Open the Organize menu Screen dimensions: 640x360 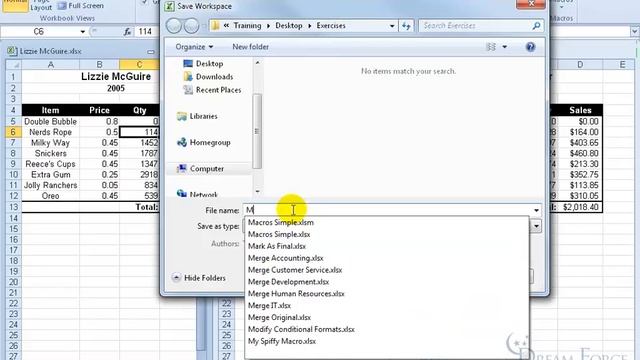(x=194, y=47)
